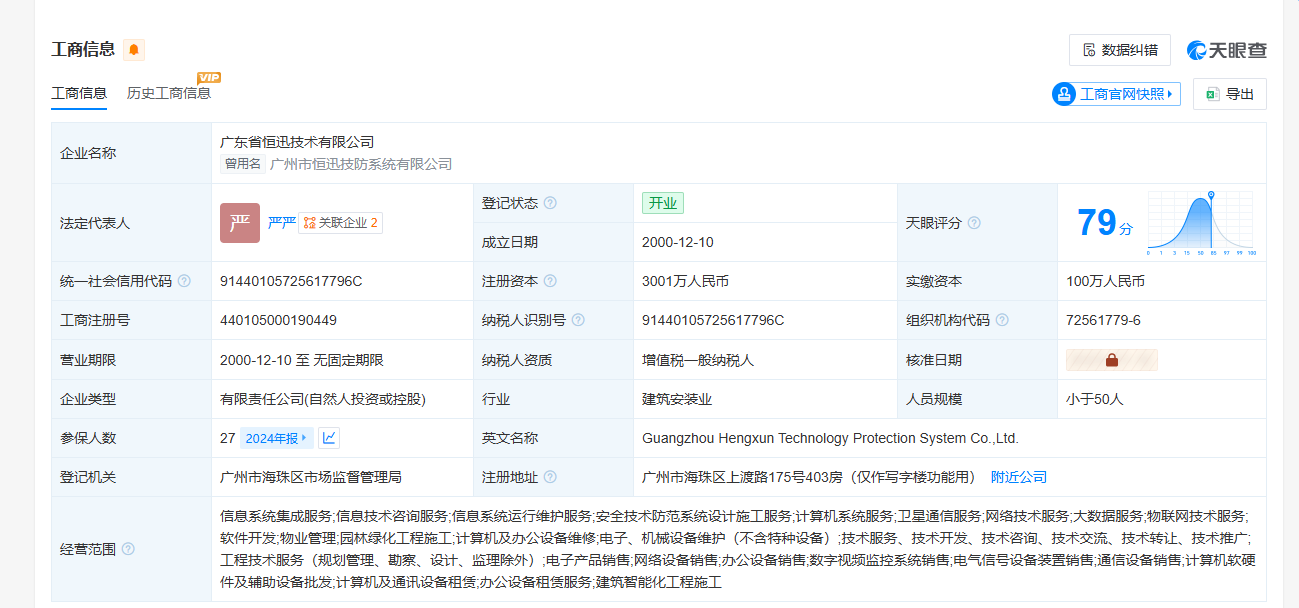Viewport: 1299px width, 608px height.
Task: Click the Excel icon on export button
Action: point(1212,94)
